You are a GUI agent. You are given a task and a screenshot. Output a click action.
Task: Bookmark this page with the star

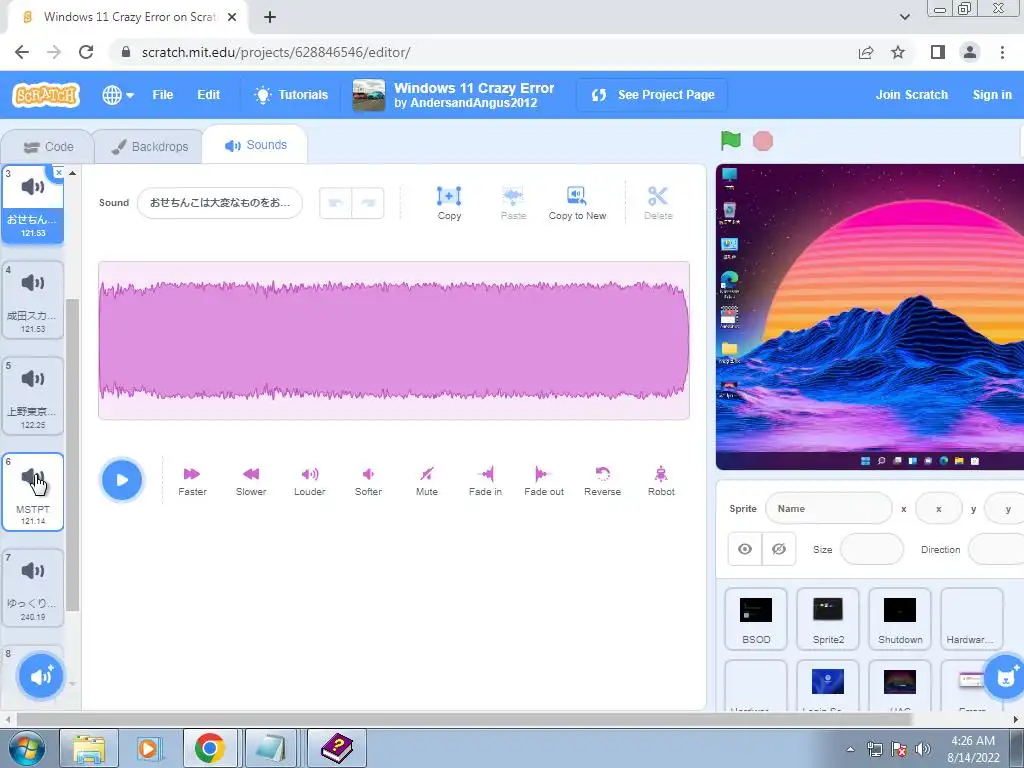898,52
